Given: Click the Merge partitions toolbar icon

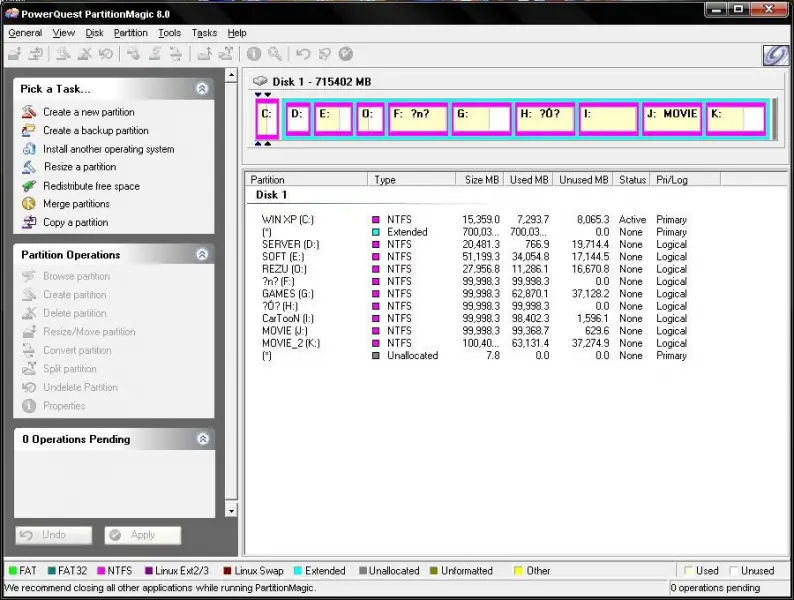Looking at the screenshot, I should click(x=205, y=54).
